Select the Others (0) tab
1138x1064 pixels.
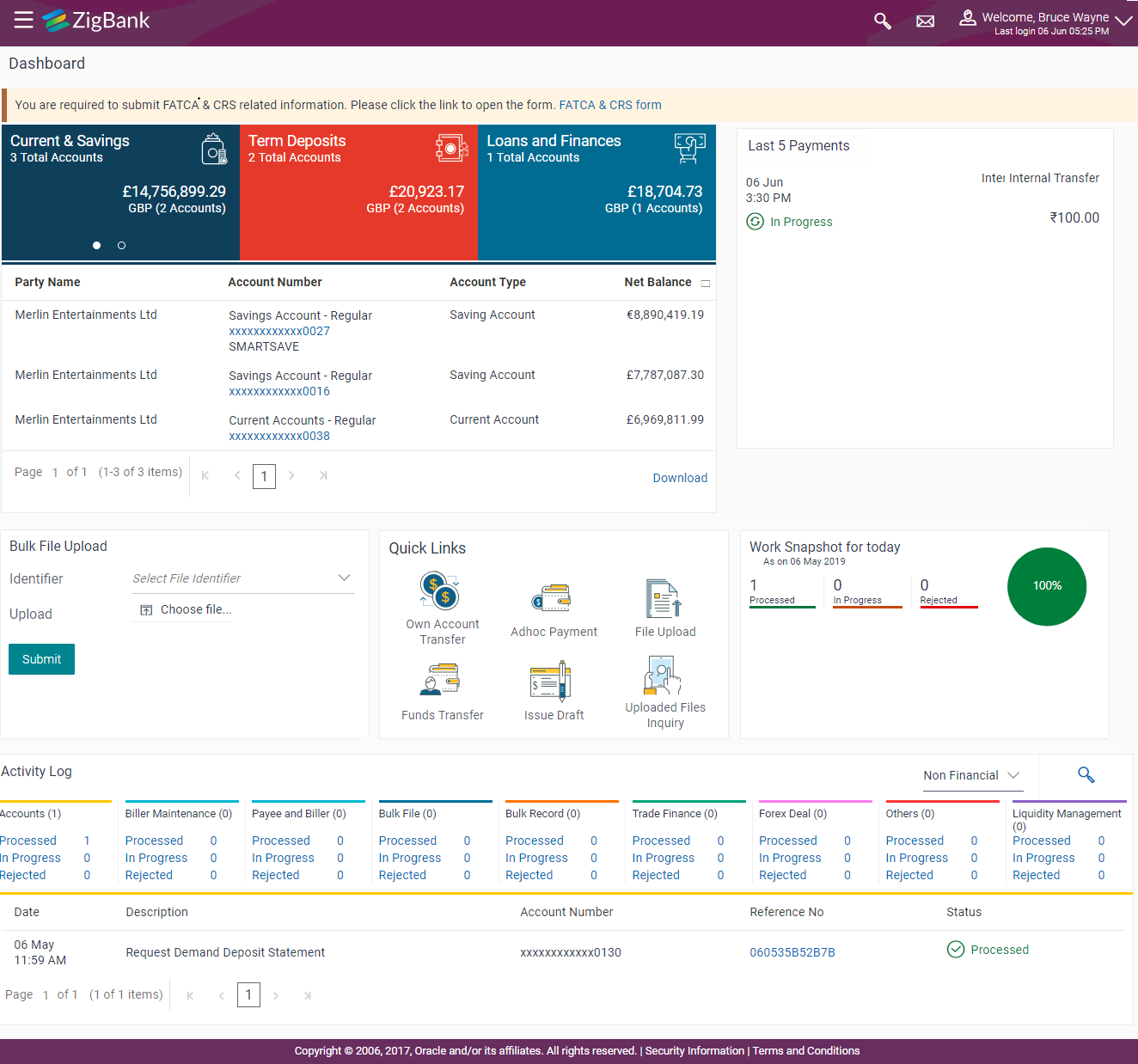(x=910, y=813)
